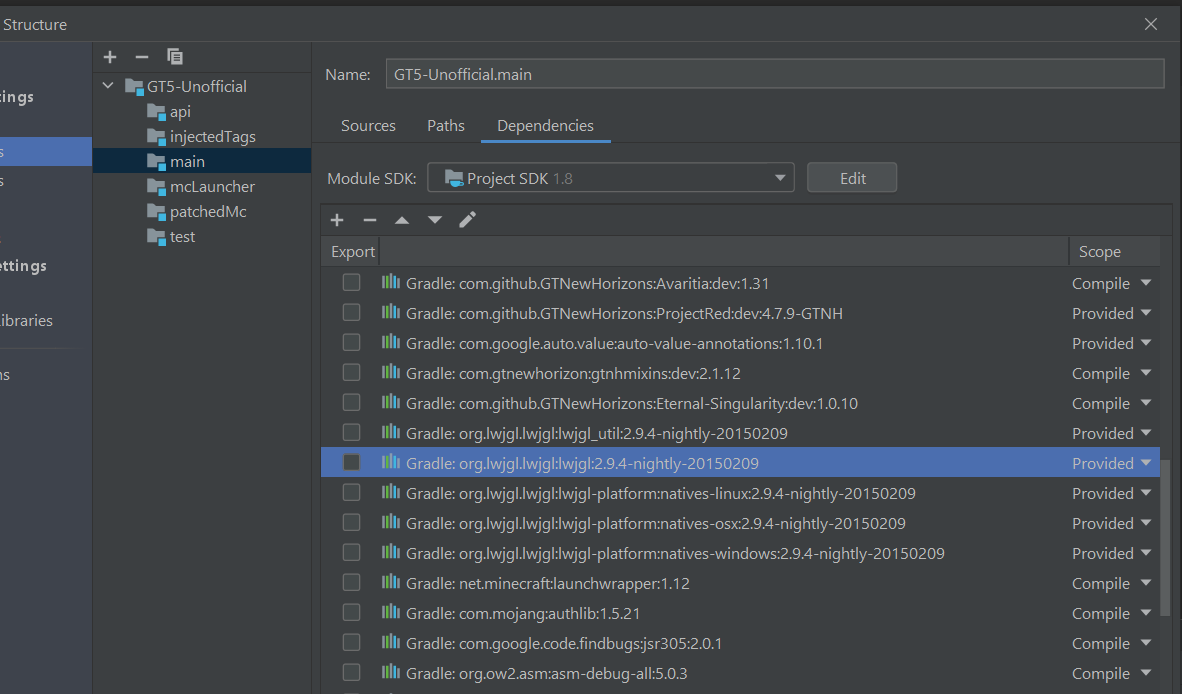Open scope dropdown for jsr305
Screen dimensions: 1182x694
tap(1146, 643)
